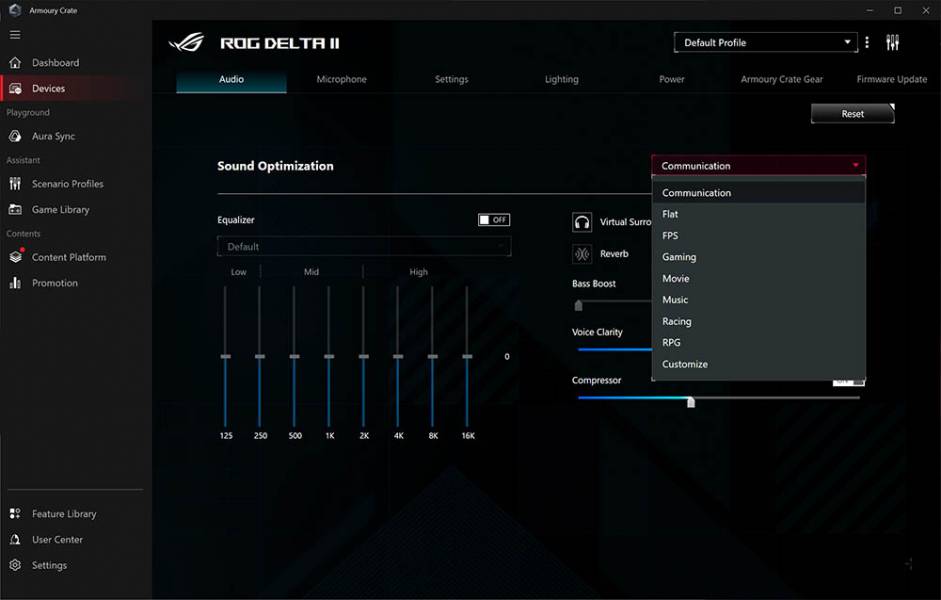Click the Devices icon in sidebar

(16, 88)
